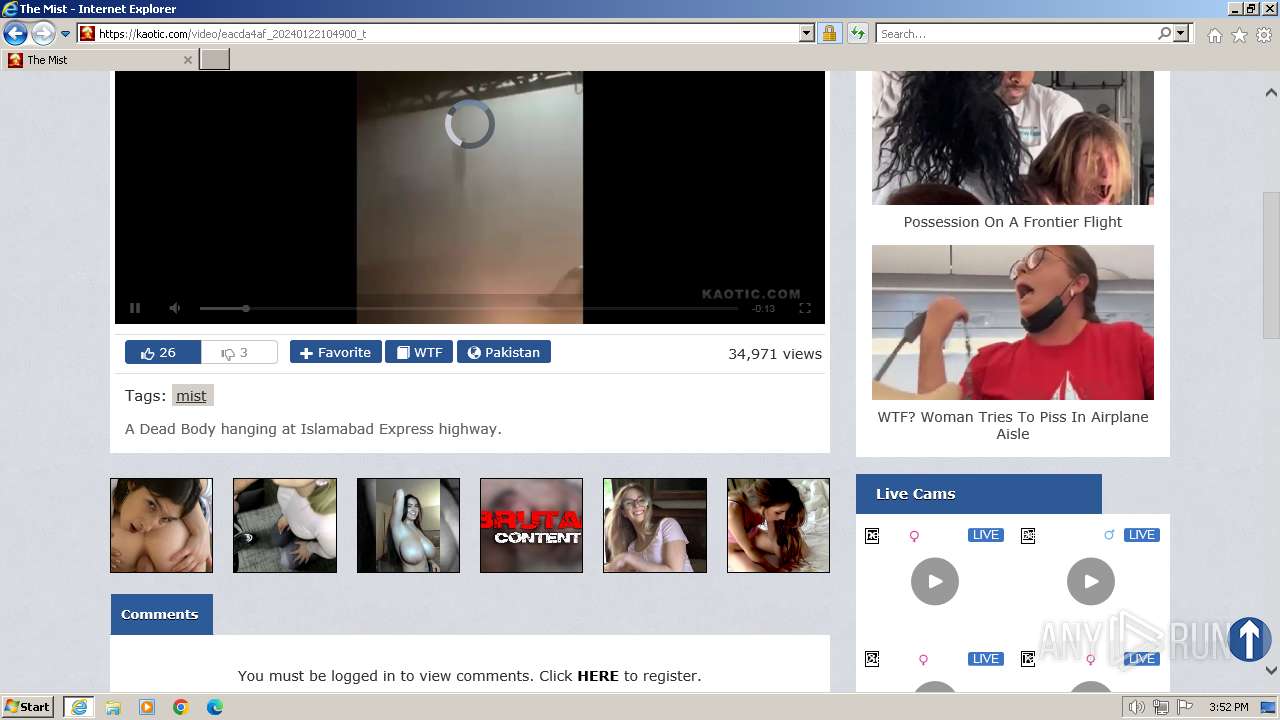
Task: Open the browser Tools gear menu
Action: (1263, 35)
